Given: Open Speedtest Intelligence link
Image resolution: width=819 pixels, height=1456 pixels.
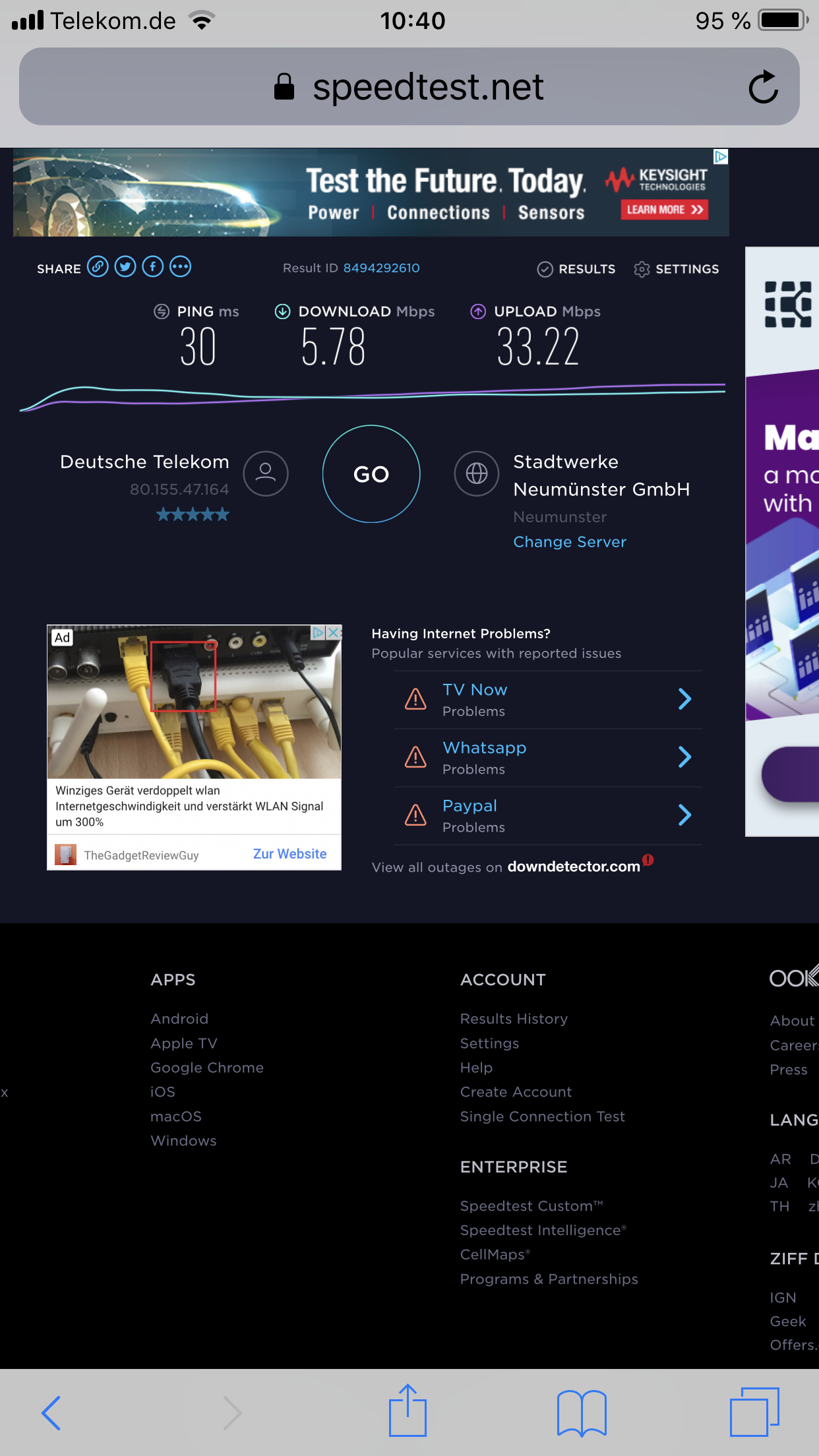Looking at the screenshot, I should coord(543,1230).
